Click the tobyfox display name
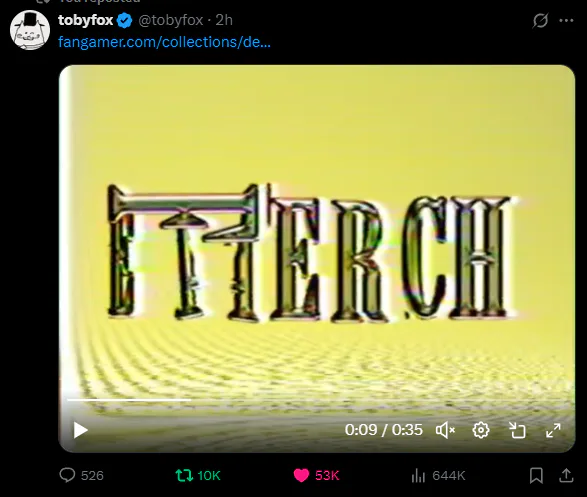Viewport: 587px width, 497px height. pos(85,20)
